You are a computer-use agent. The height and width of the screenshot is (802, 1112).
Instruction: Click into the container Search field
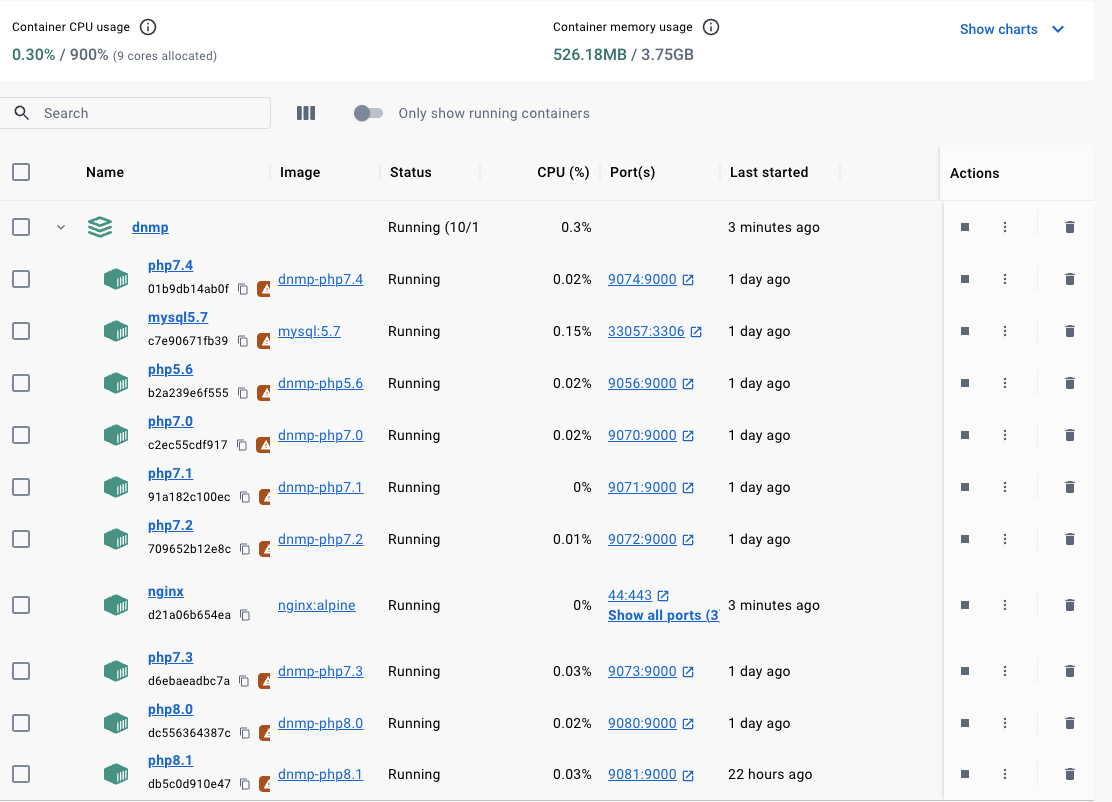tap(150, 113)
